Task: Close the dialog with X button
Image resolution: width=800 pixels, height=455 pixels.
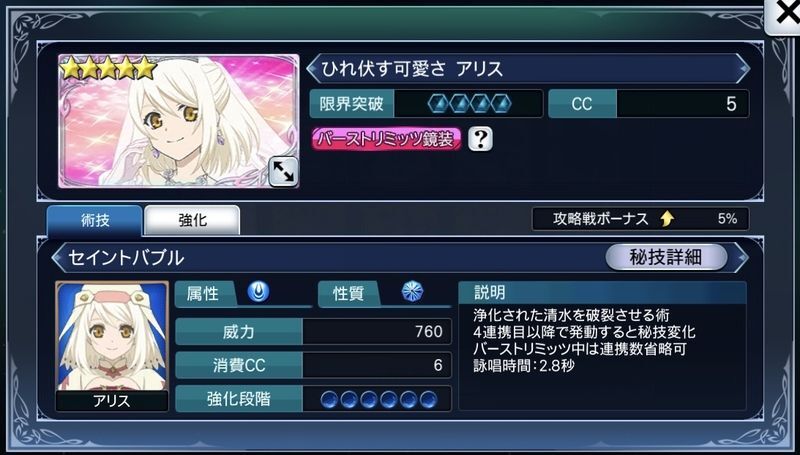Action: (784, 15)
